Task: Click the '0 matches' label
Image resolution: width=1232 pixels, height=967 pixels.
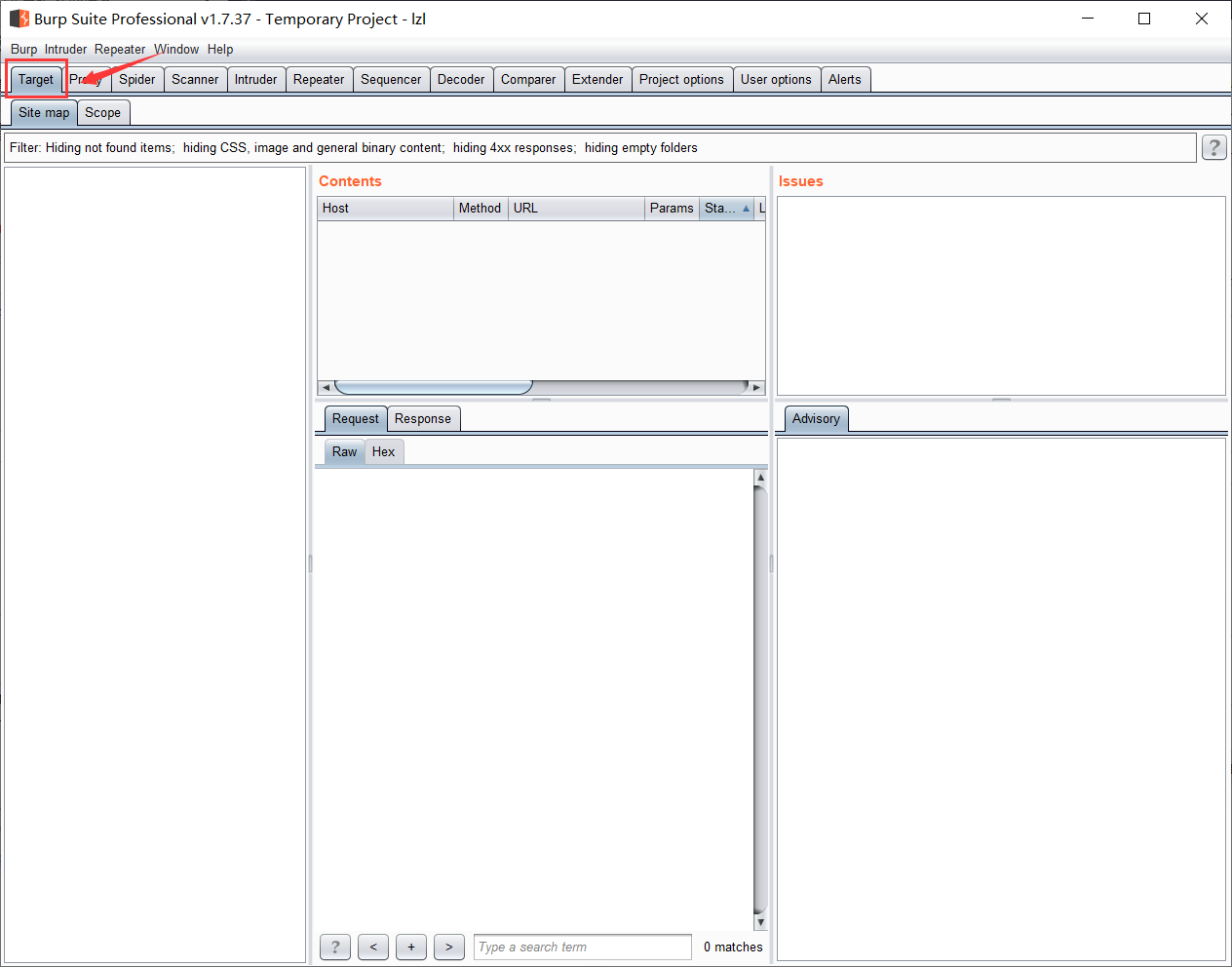Action: pos(733,947)
